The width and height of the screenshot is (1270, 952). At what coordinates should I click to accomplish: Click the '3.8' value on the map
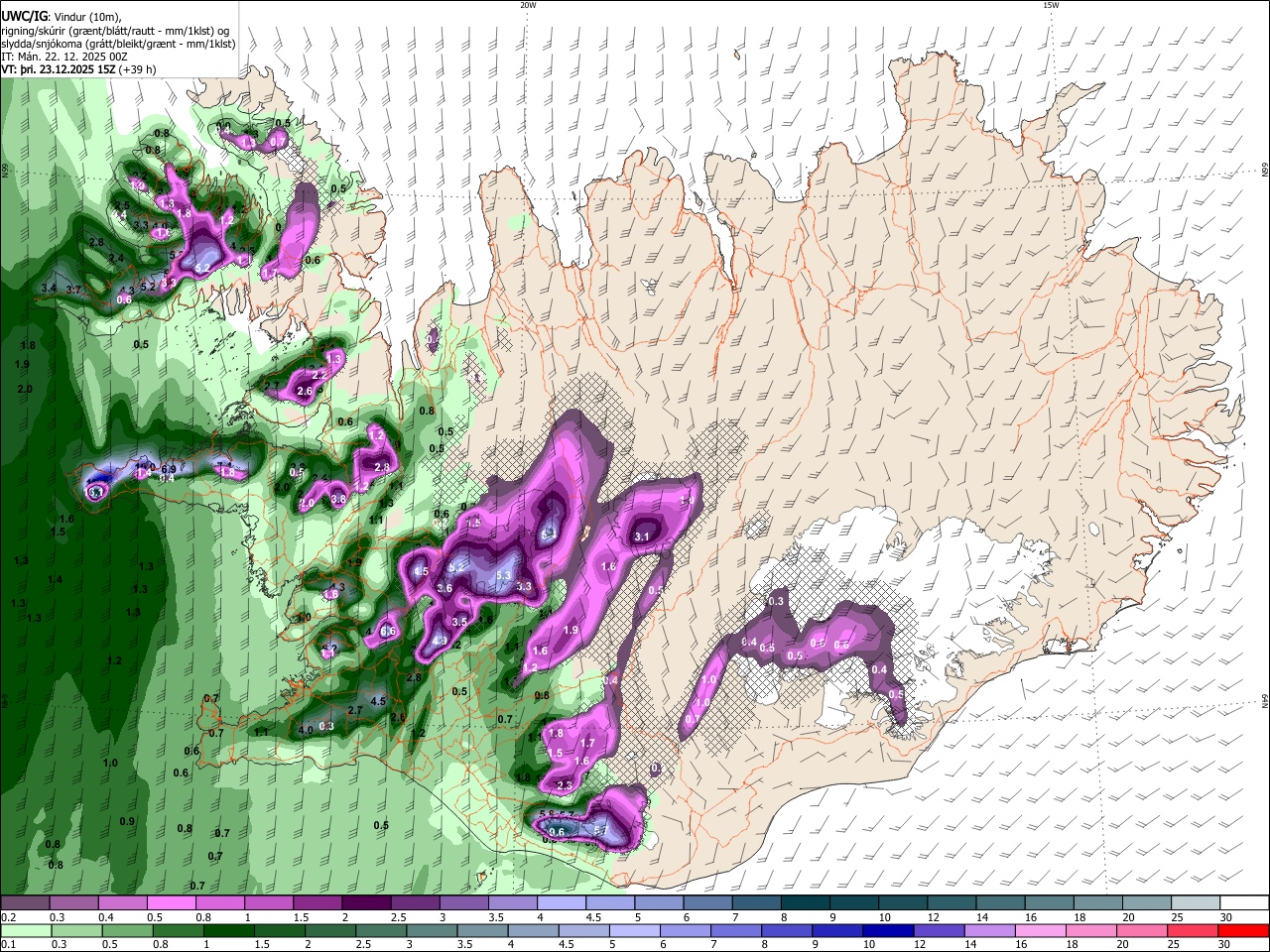[338, 499]
